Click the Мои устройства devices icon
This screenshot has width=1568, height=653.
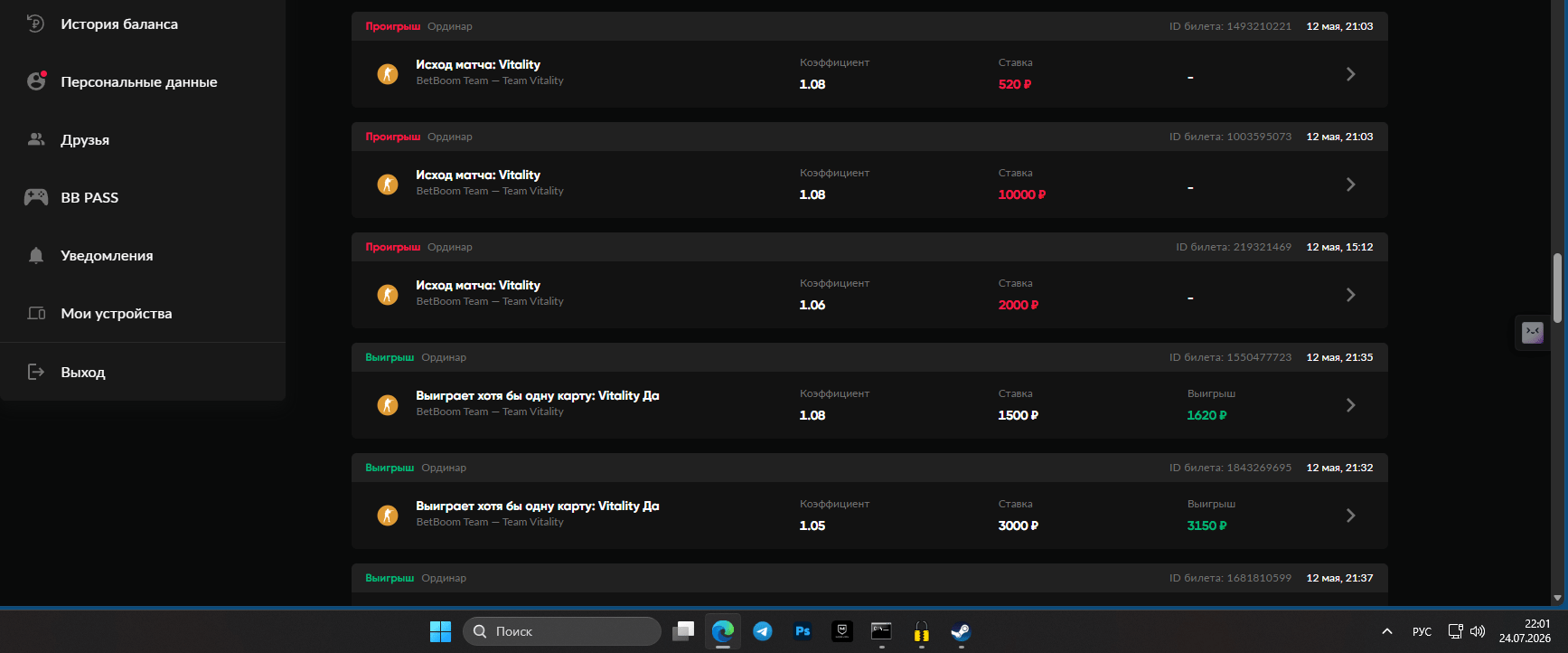click(36, 313)
